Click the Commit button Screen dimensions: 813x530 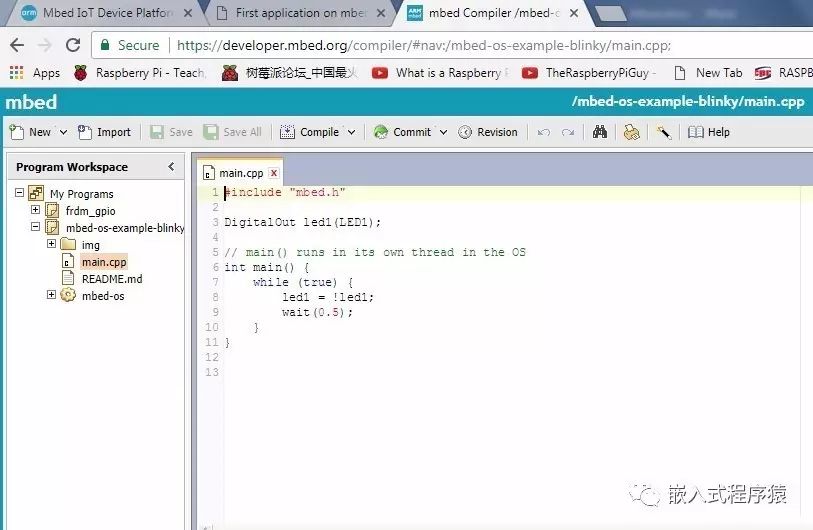click(x=402, y=132)
